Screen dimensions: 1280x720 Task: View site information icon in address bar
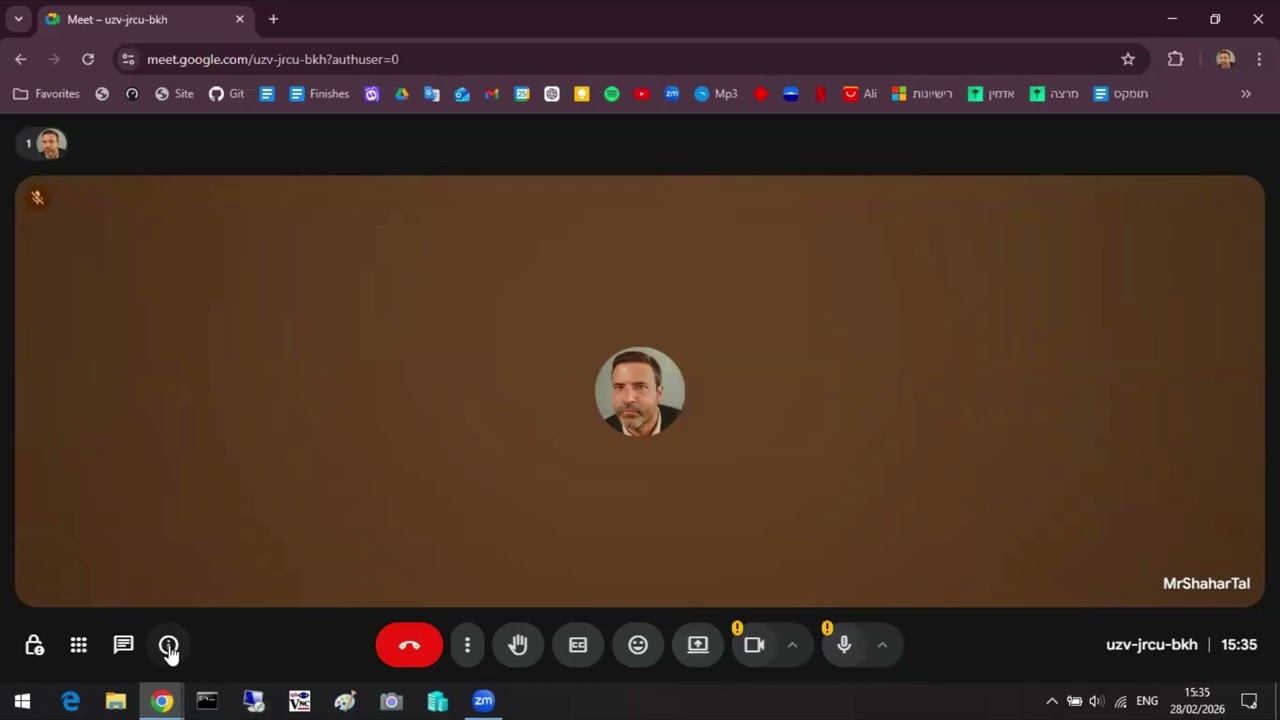click(127, 59)
